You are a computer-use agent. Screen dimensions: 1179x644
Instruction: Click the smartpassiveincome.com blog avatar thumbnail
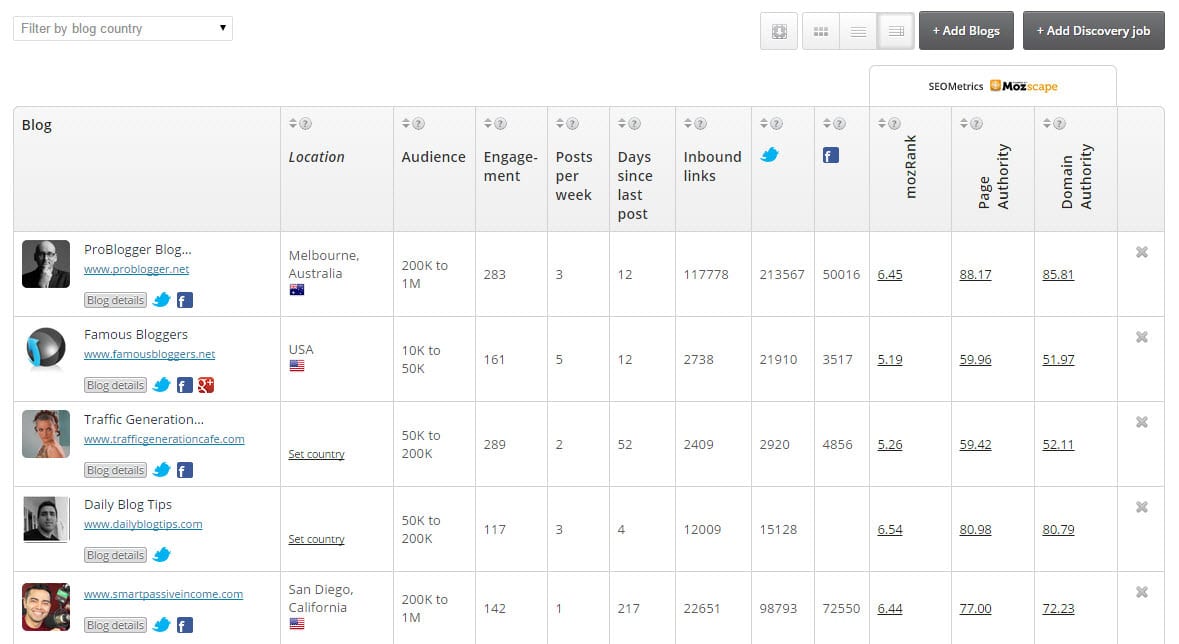pyautogui.click(x=46, y=606)
